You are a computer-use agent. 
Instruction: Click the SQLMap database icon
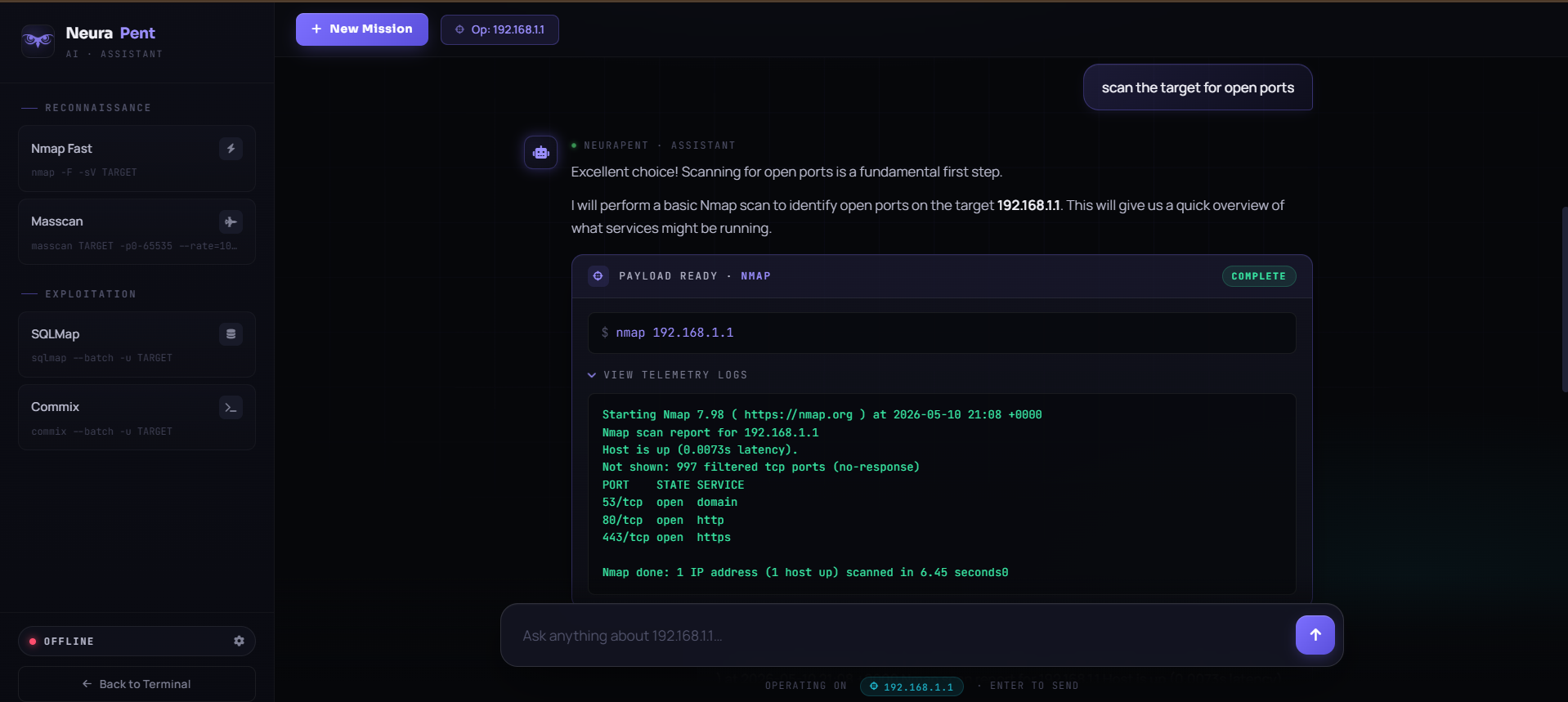point(231,334)
